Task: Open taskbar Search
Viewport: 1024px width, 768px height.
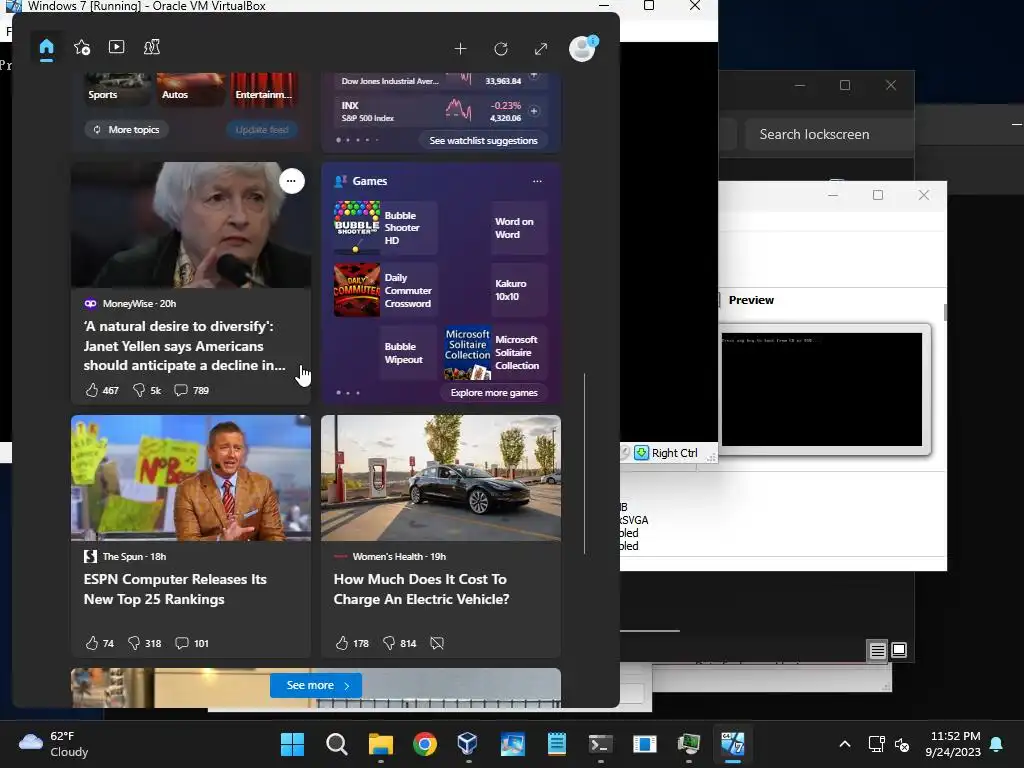Action: point(336,744)
